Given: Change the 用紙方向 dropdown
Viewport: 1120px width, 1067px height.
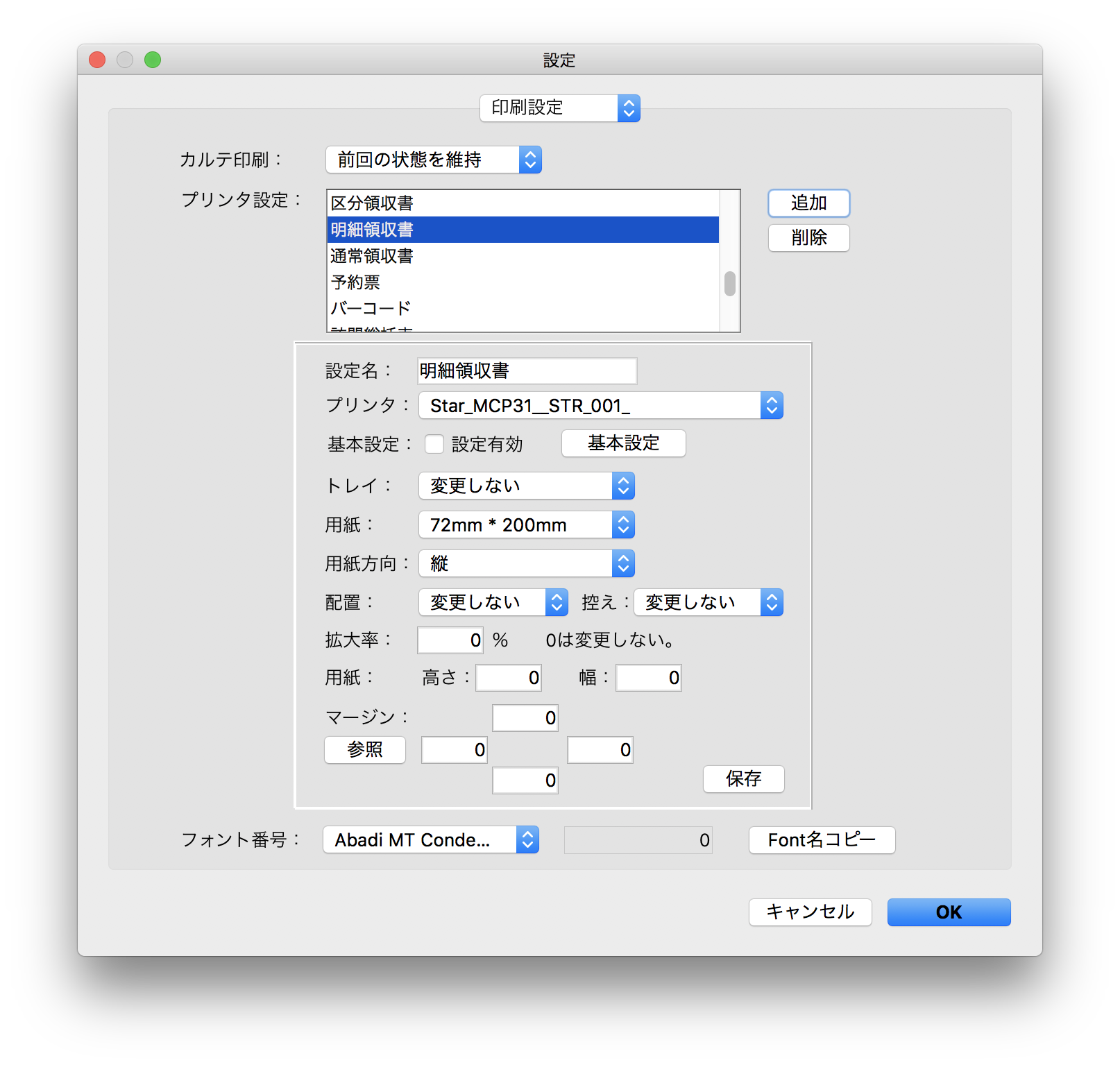Looking at the screenshot, I should 526,564.
